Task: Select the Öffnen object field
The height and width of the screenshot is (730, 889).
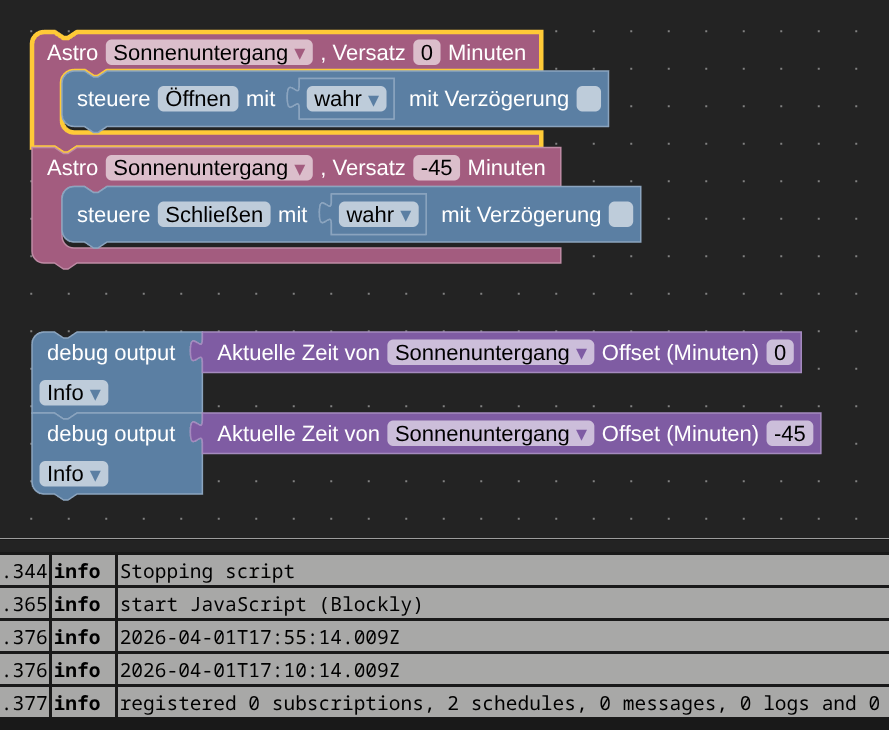Action: 198,99
